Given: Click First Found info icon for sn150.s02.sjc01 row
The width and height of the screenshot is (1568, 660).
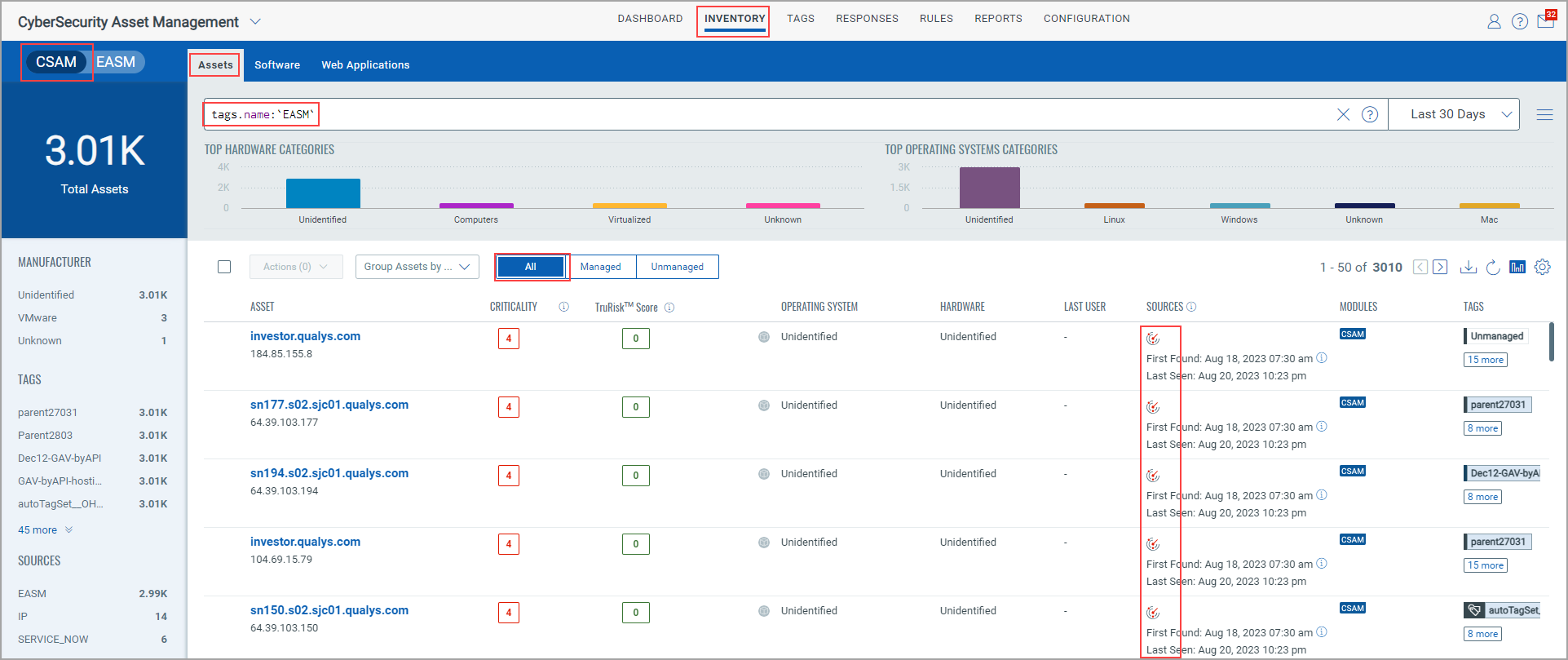Looking at the screenshot, I should (x=1322, y=631).
